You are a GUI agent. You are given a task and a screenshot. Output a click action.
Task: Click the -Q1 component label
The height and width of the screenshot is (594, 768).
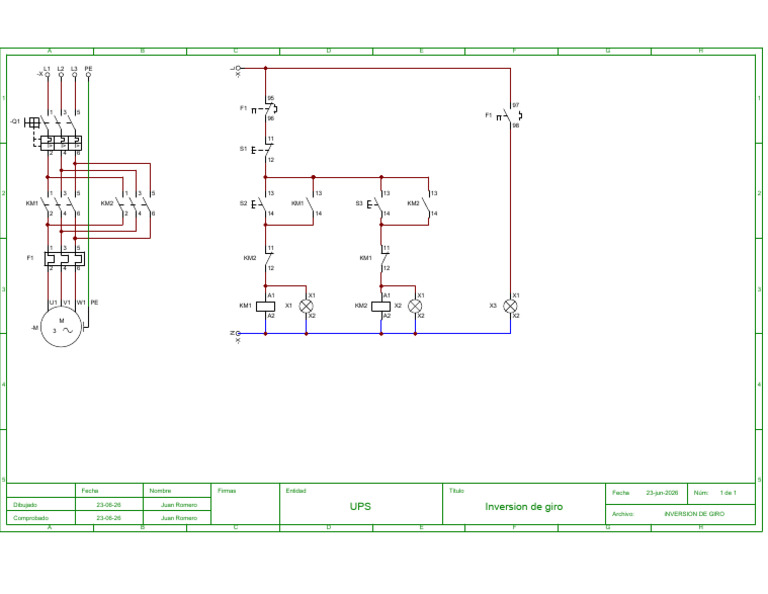click(x=15, y=121)
